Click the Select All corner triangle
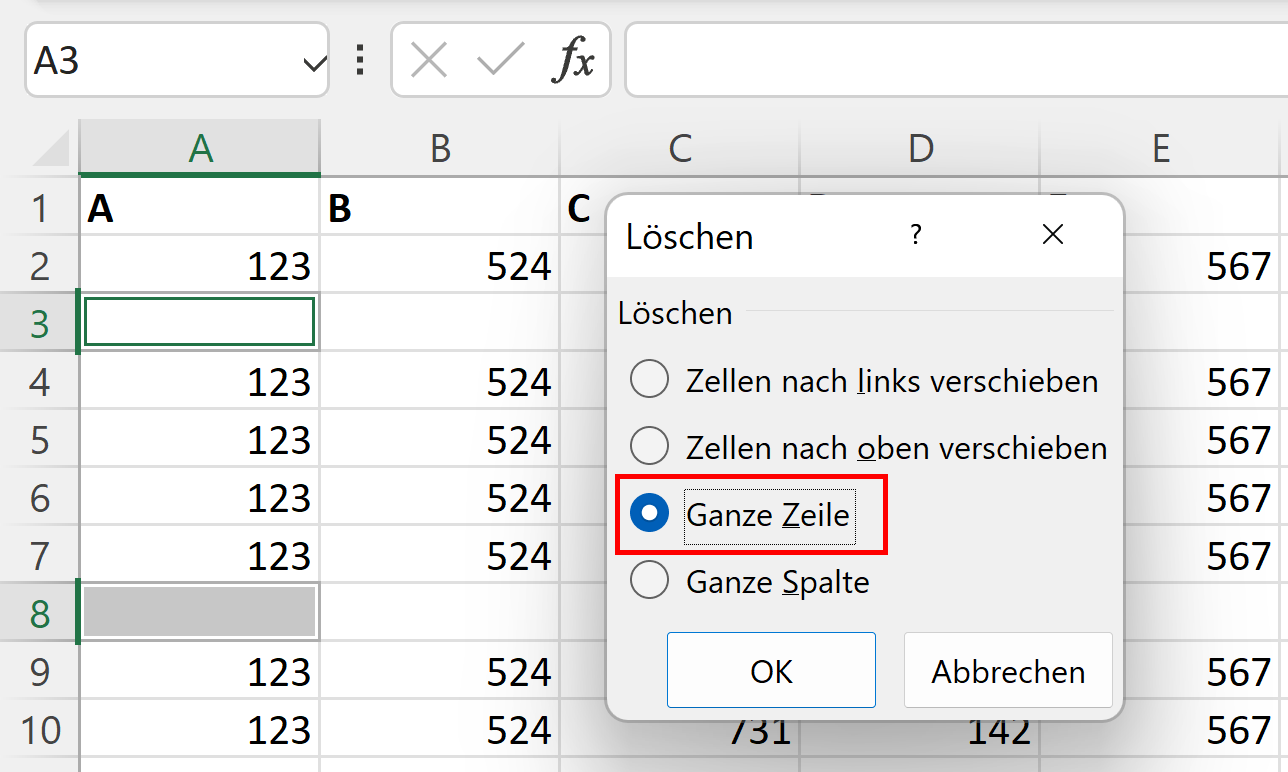Screen dimensions: 1288x772 point(50,150)
